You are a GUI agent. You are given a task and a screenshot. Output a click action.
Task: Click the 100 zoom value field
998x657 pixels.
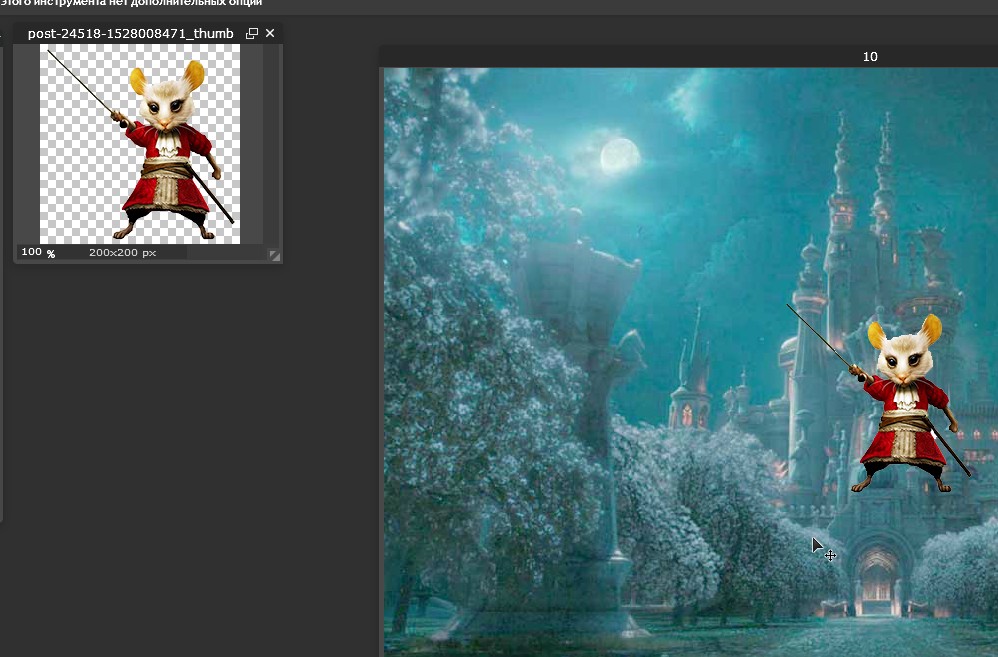point(31,252)
